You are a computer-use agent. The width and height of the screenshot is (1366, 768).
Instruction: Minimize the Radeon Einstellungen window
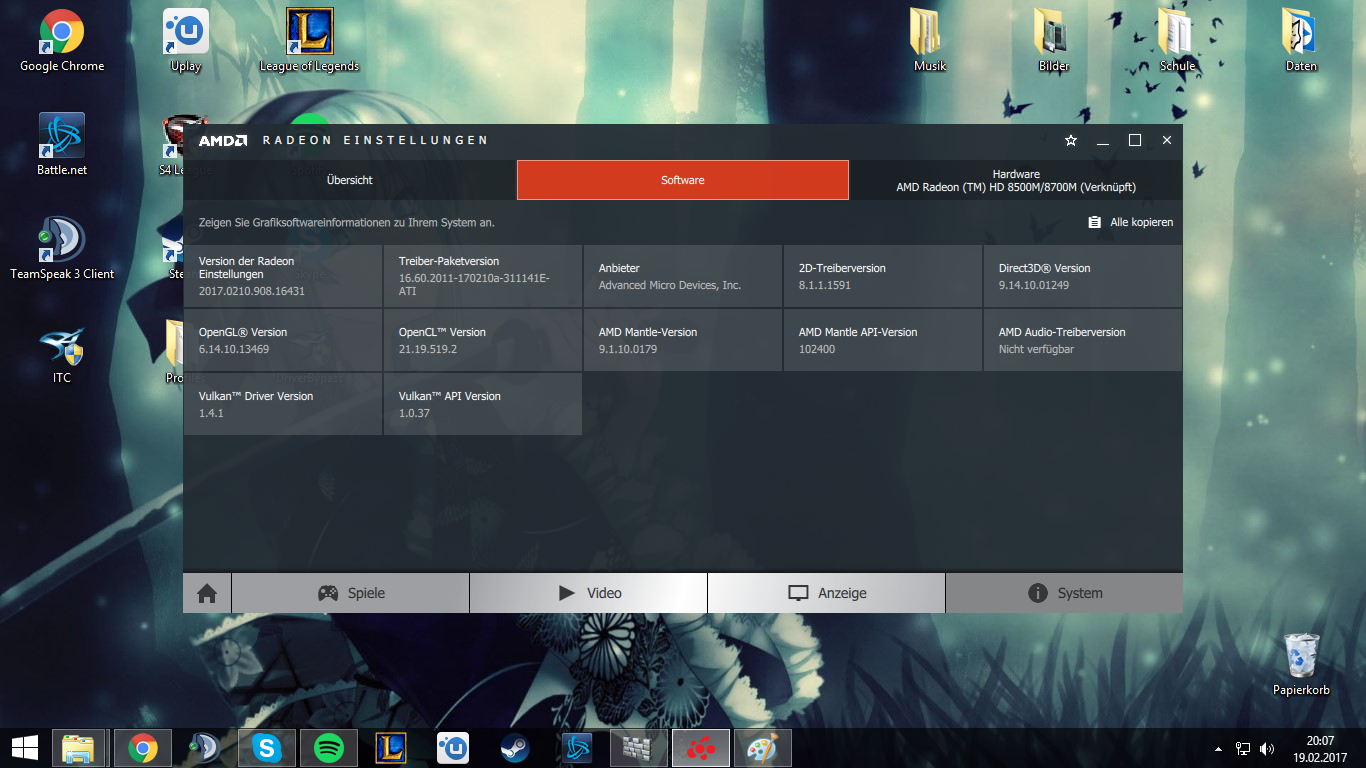[1103, 141]
